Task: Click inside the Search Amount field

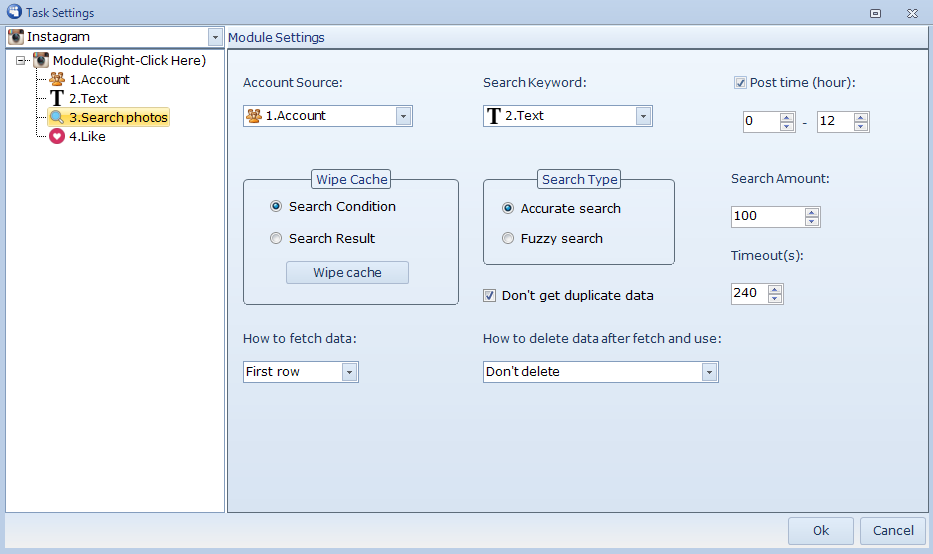Action: click(x=767, y=217)
